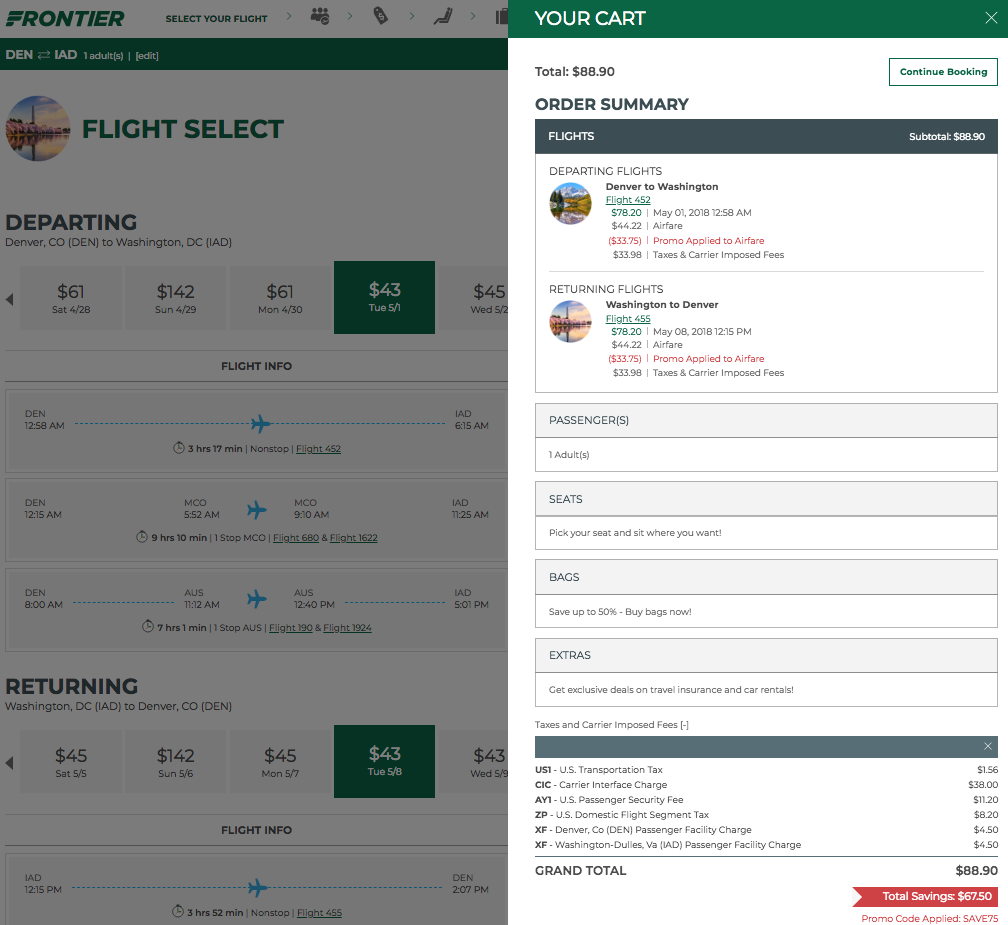Click the SEATS section header
Viewport: 1008px width, 925px height.
[766, 499]
